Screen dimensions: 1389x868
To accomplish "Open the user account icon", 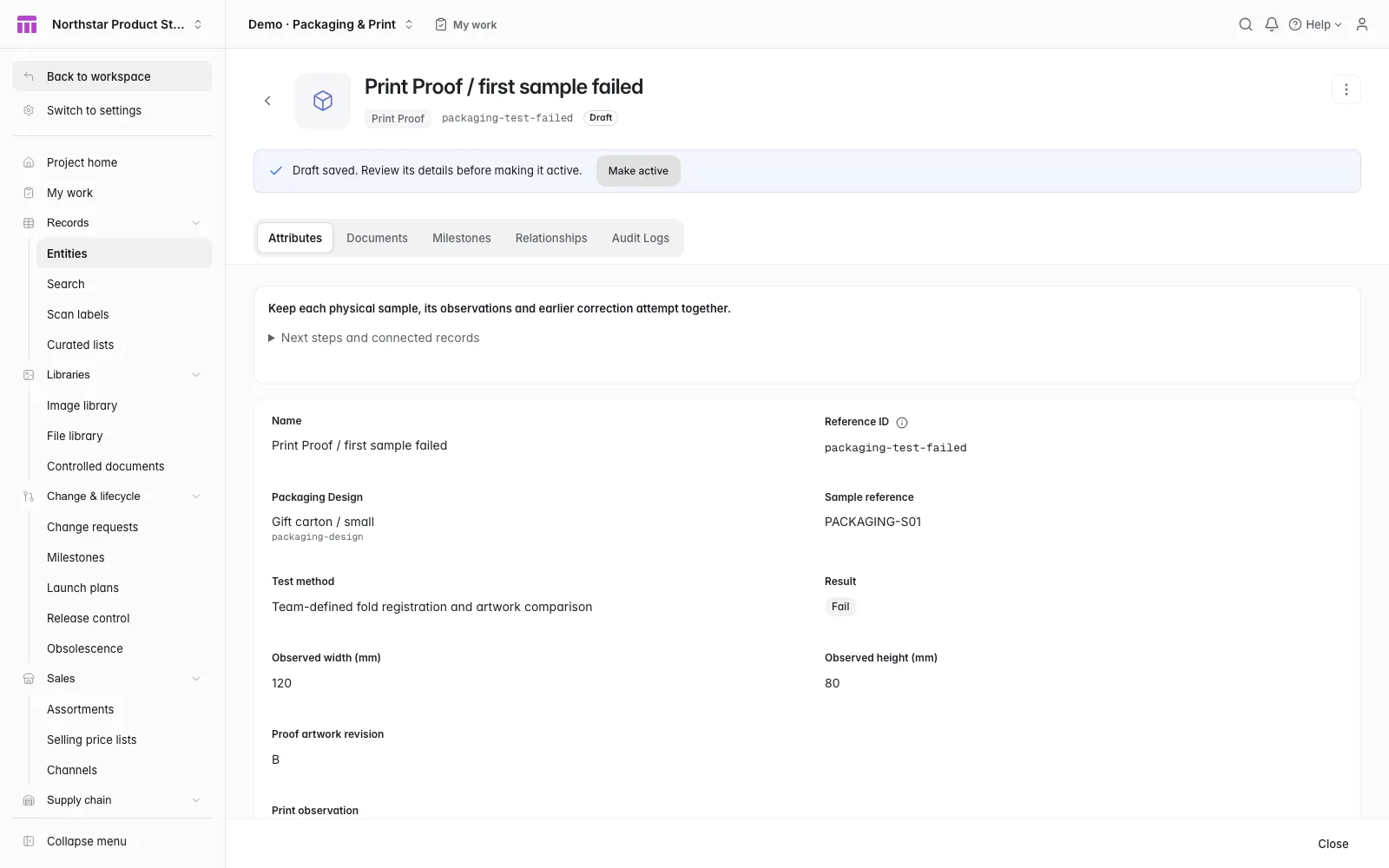I will (x=1362, y=24).
